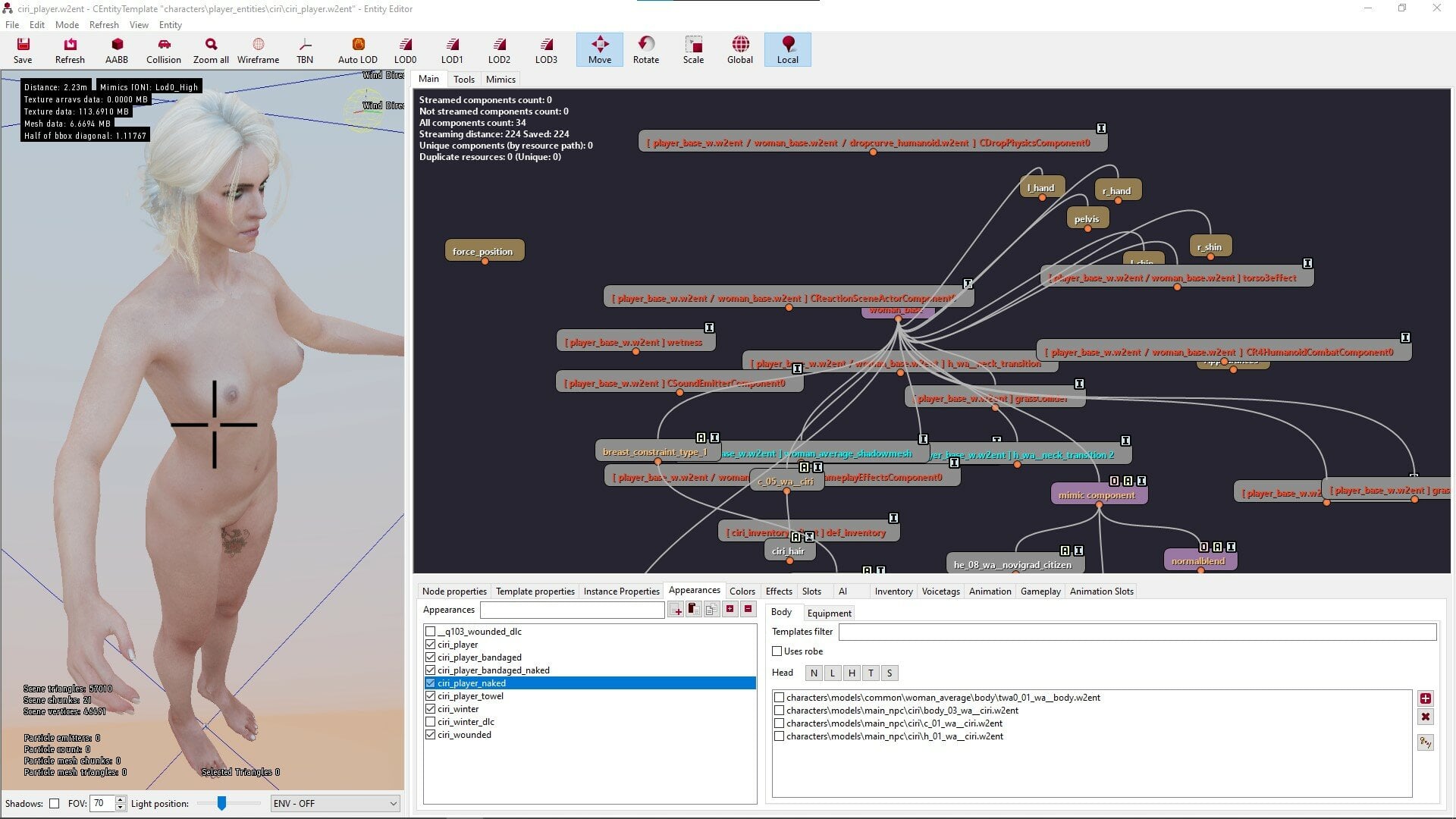This screenshot has height=819, width=1456.
Task: Open the ENV - OFF dropdown
Action: pos(335,803)
